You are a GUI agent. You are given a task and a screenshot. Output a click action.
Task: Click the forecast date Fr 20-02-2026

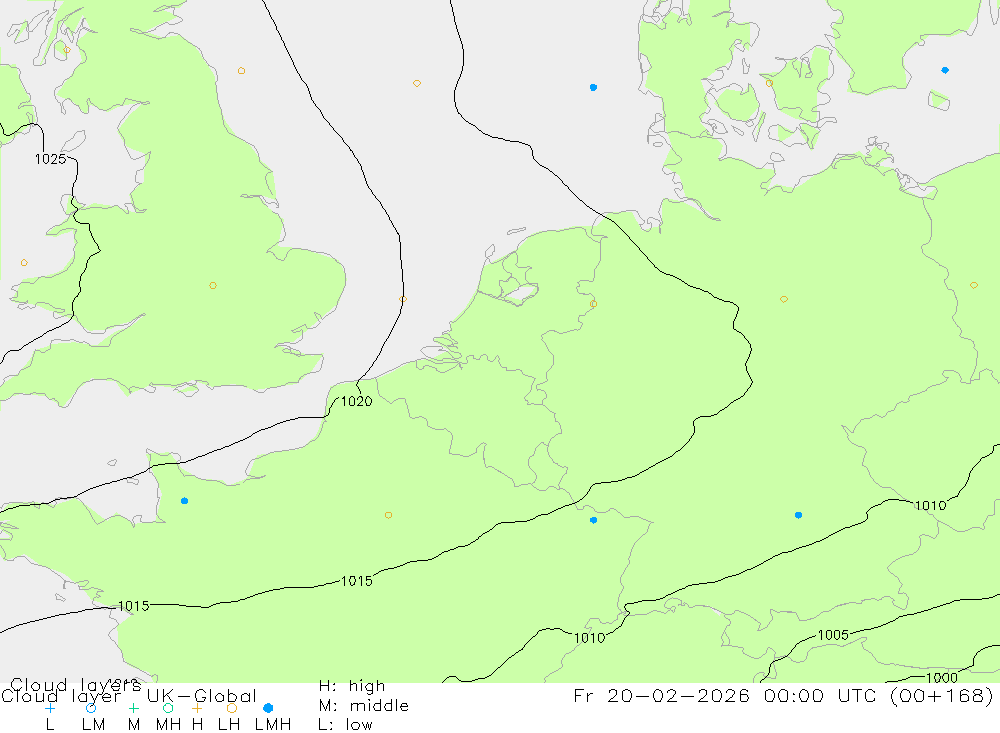[x=661, y=695]
